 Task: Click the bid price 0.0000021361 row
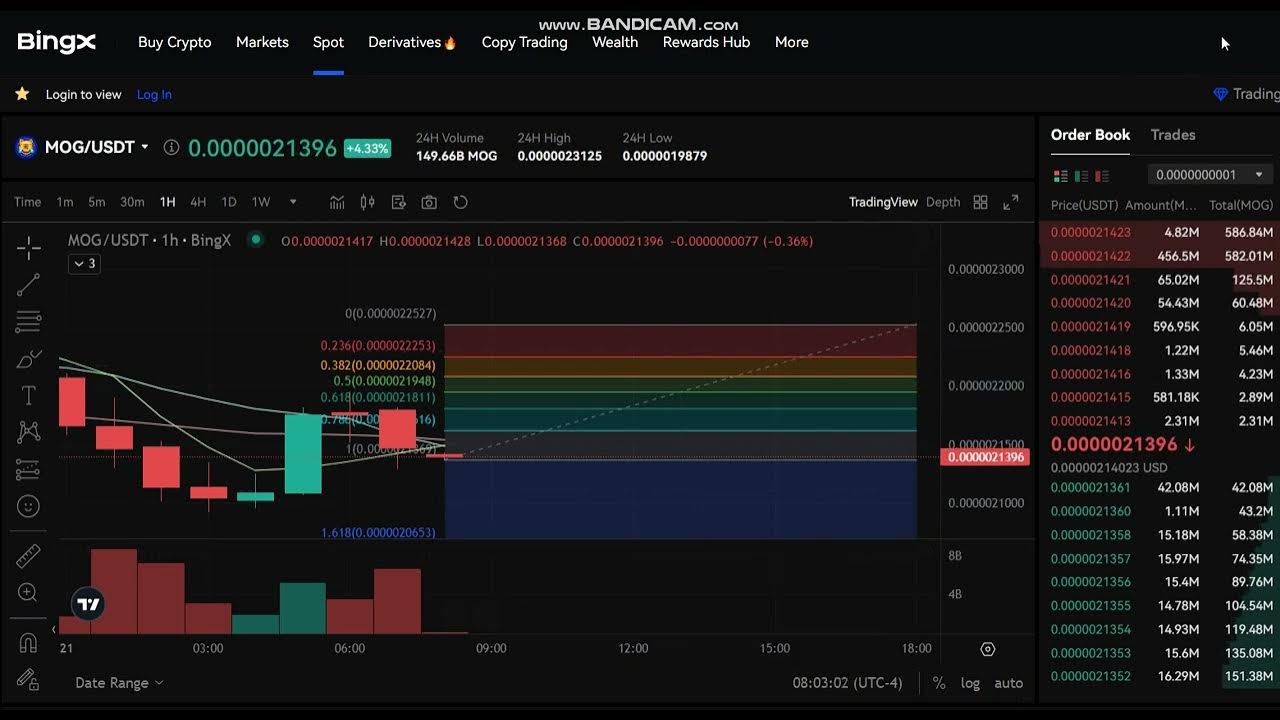(1159, 488)
